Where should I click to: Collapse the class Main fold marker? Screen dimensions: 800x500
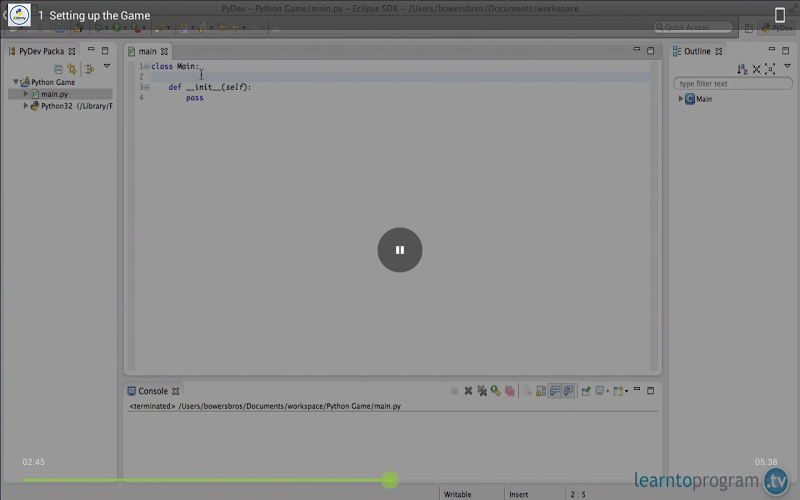tap(146, 66)
